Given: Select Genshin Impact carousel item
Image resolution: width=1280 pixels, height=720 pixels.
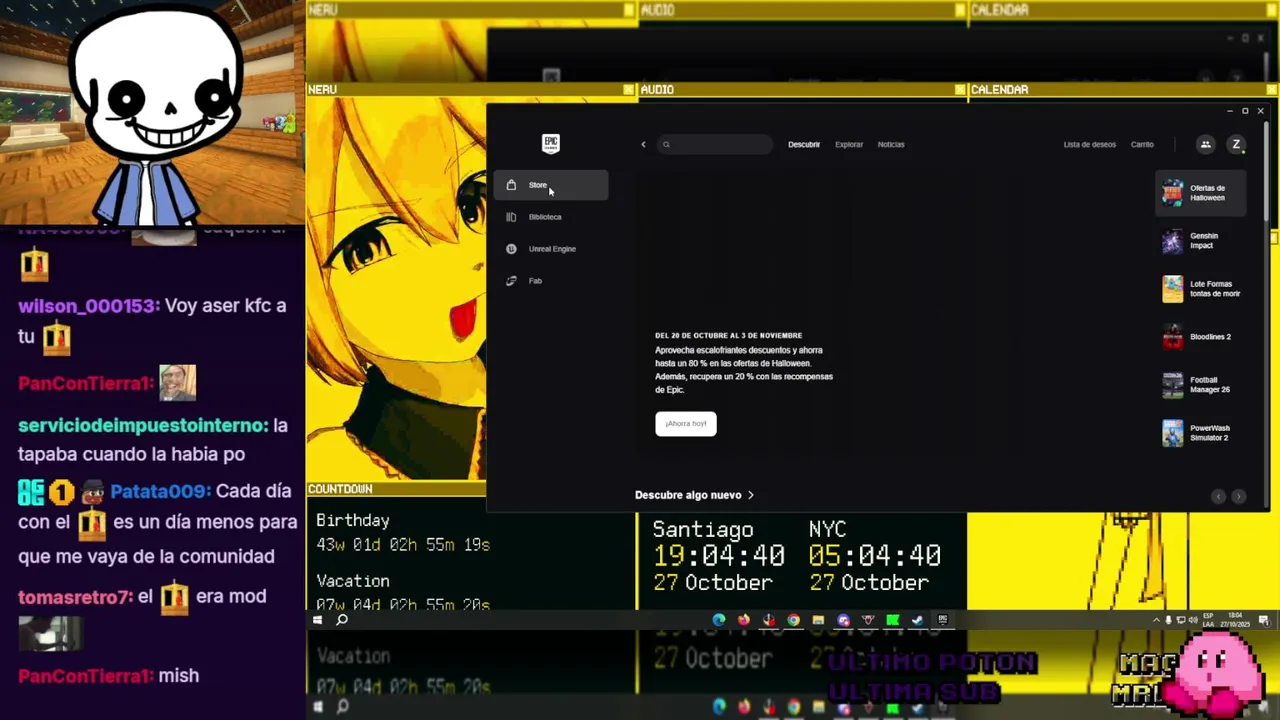Looking at the screenshot, I should [1201, 241].
